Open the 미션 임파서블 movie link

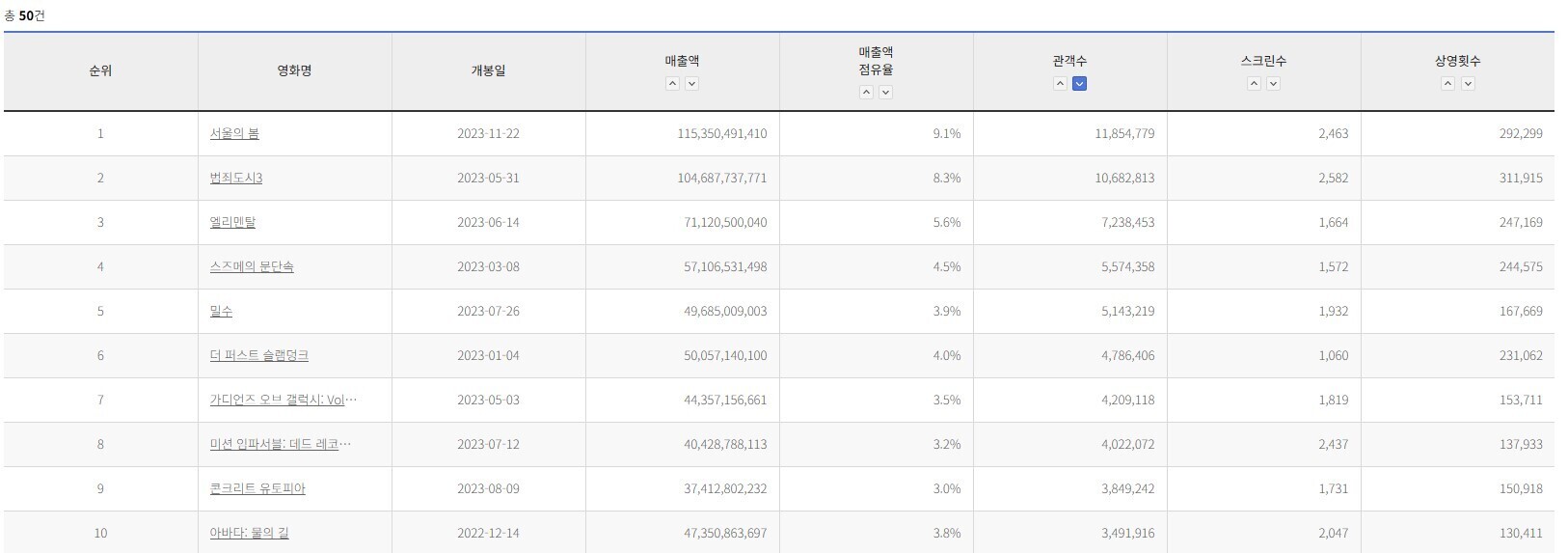[x=280, y=445]
